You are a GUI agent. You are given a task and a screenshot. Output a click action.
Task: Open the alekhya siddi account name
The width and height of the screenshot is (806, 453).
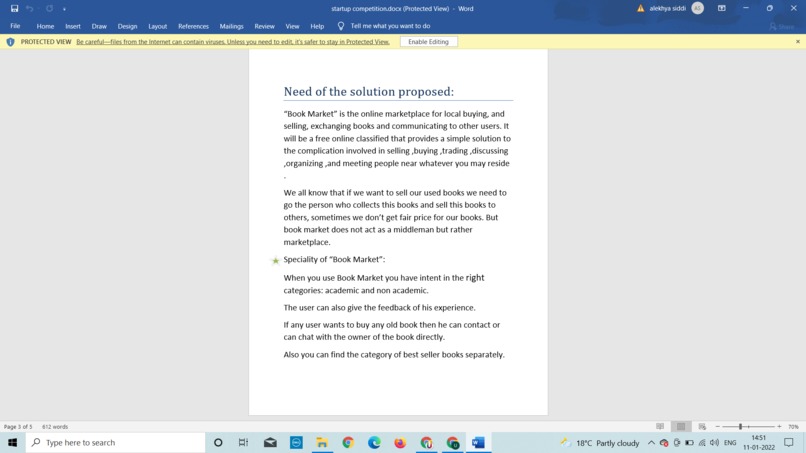[x=667, y=8]
